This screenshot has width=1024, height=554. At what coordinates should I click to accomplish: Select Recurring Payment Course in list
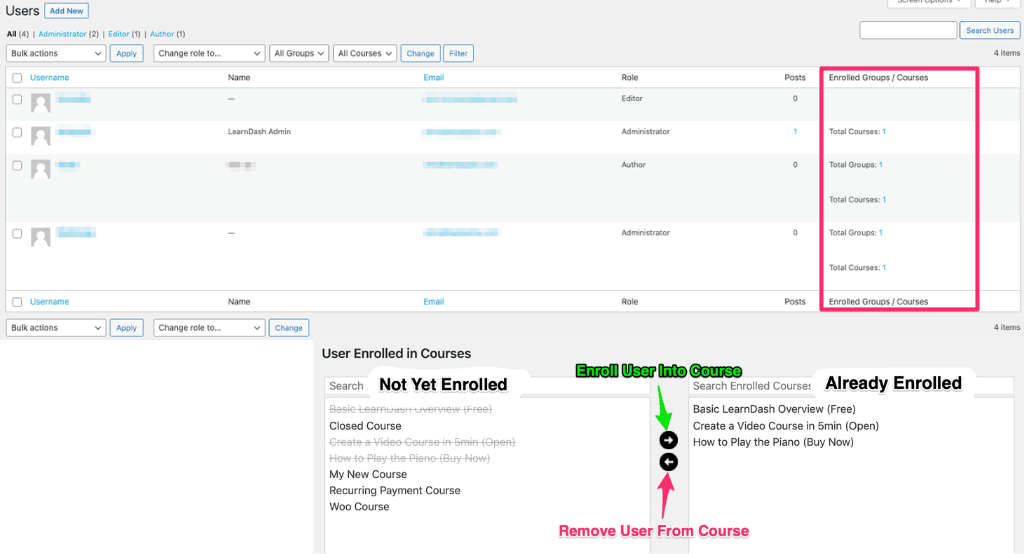pyautogui.click(x=394, y=491)
